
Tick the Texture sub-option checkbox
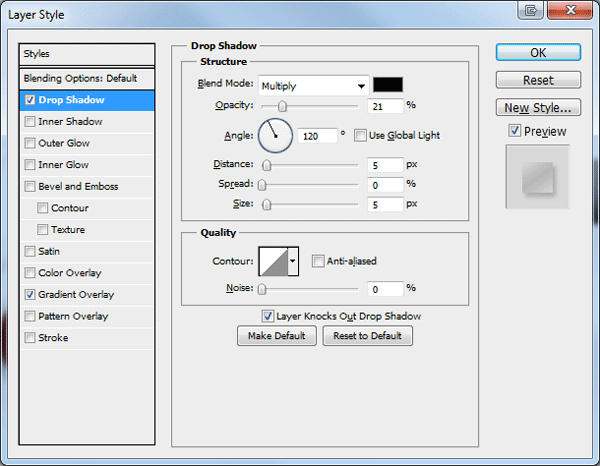point(42,230)
